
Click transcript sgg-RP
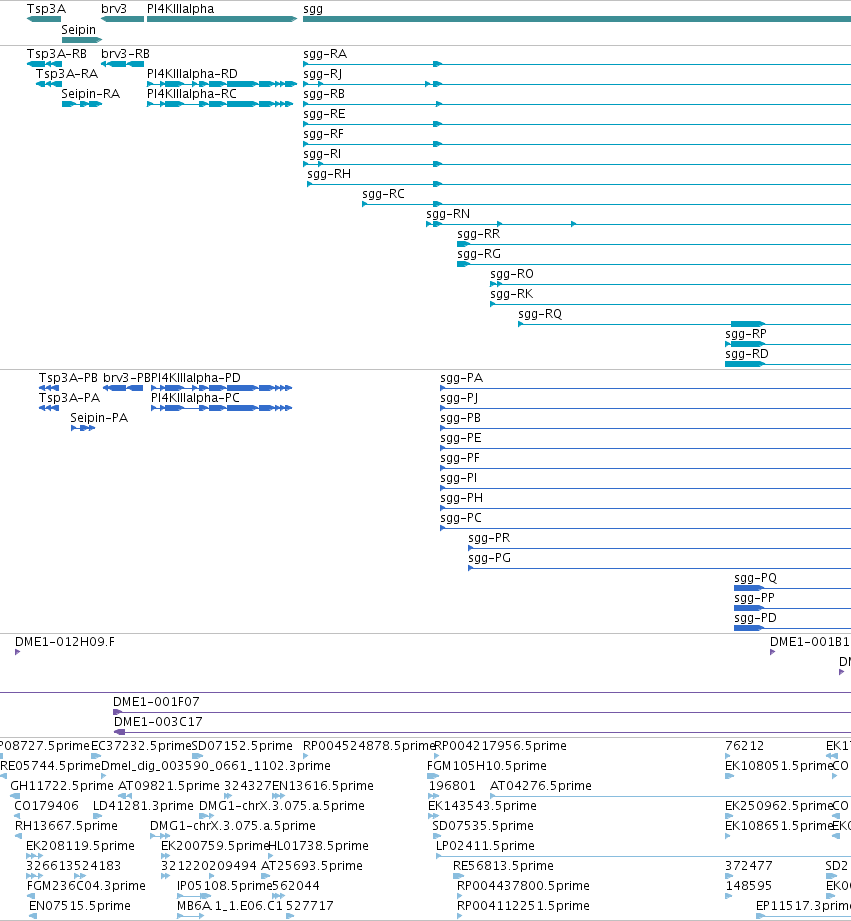click(746, 334)
